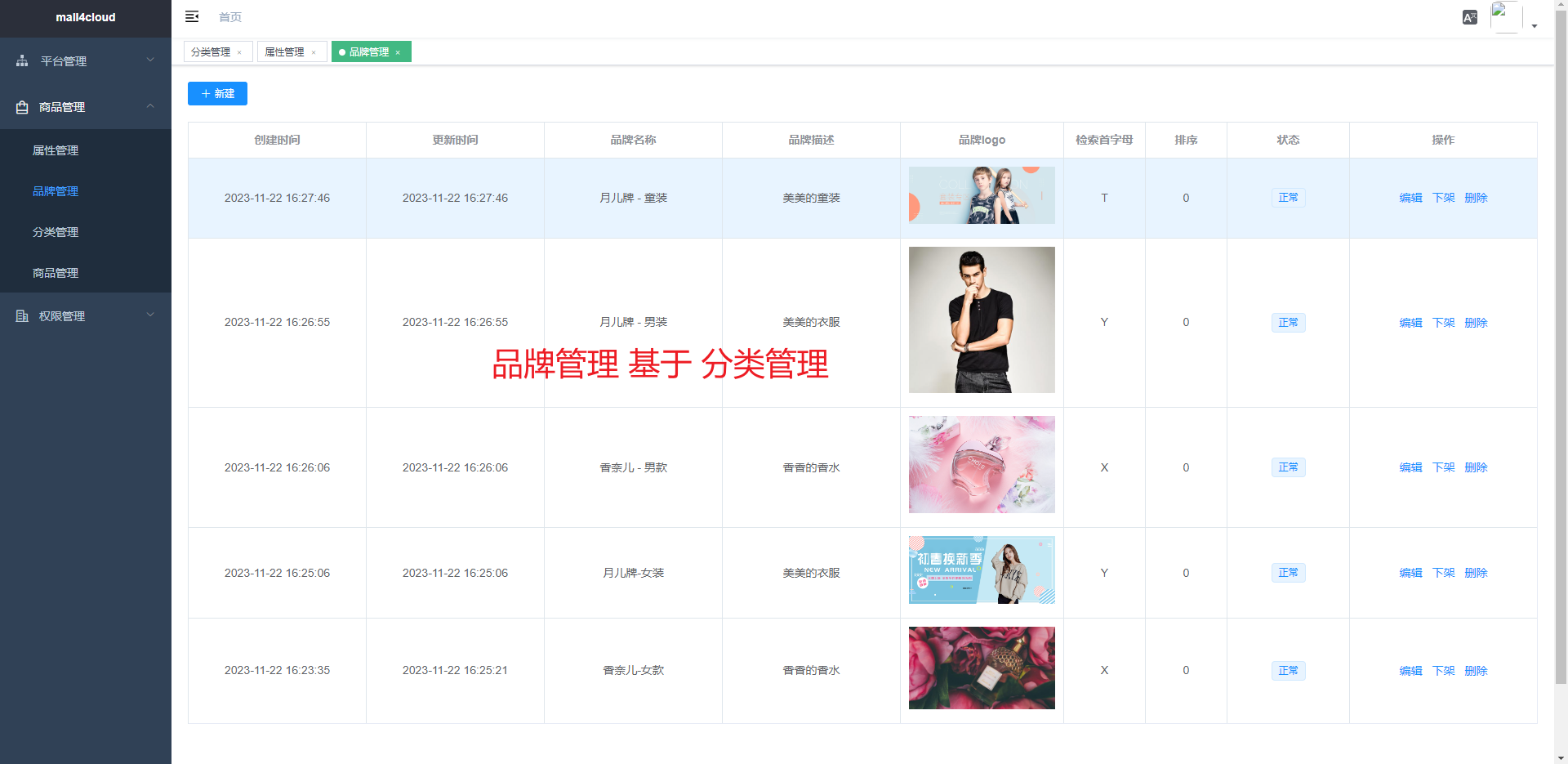1568x764 pixels.
Task: View the 月儿牌 - 男装 logo thumbnail
Action: pos(981,319)
